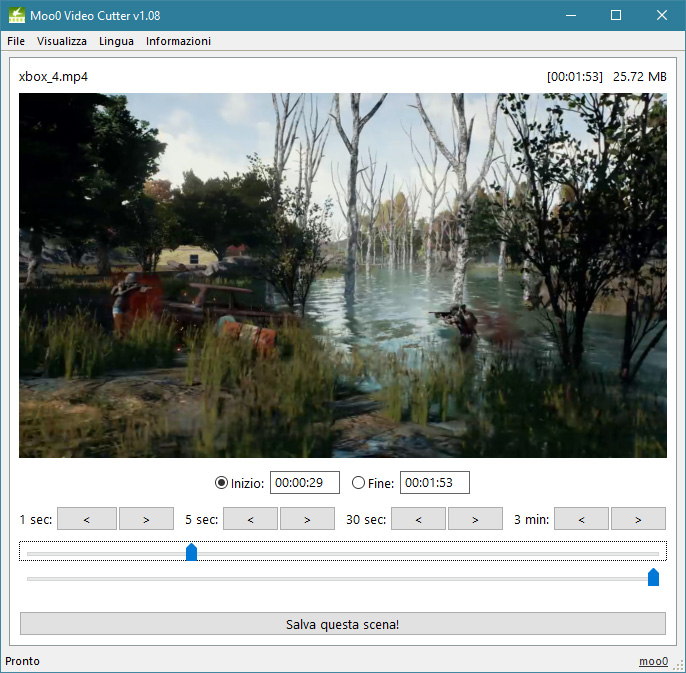Advance 30 seconds with right arrow
The height and width of the screenshot is (673, 686).
point(475,519)
